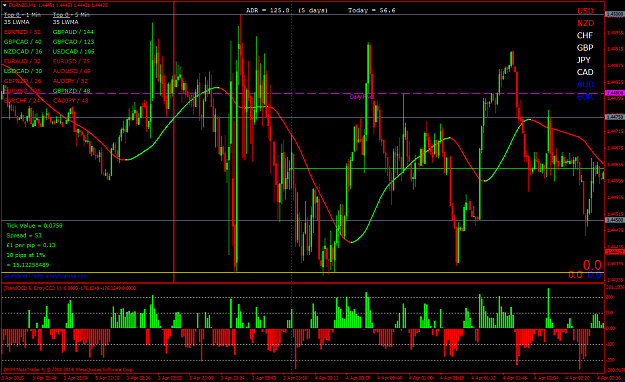This screenshot has width=625, height=382.
Task: Click the 'EURAUD / 32' row
Action: 22,61
